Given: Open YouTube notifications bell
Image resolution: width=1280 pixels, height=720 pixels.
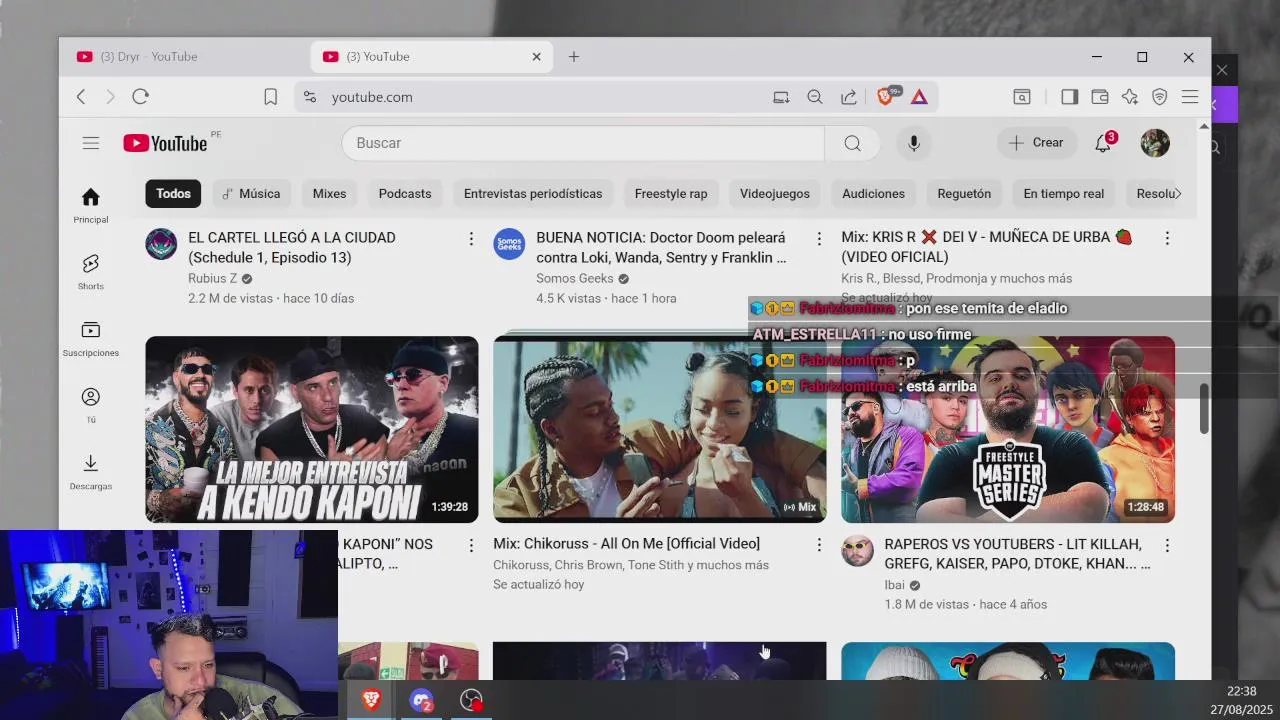Looking at the screenshot, I should point(1103,143).
